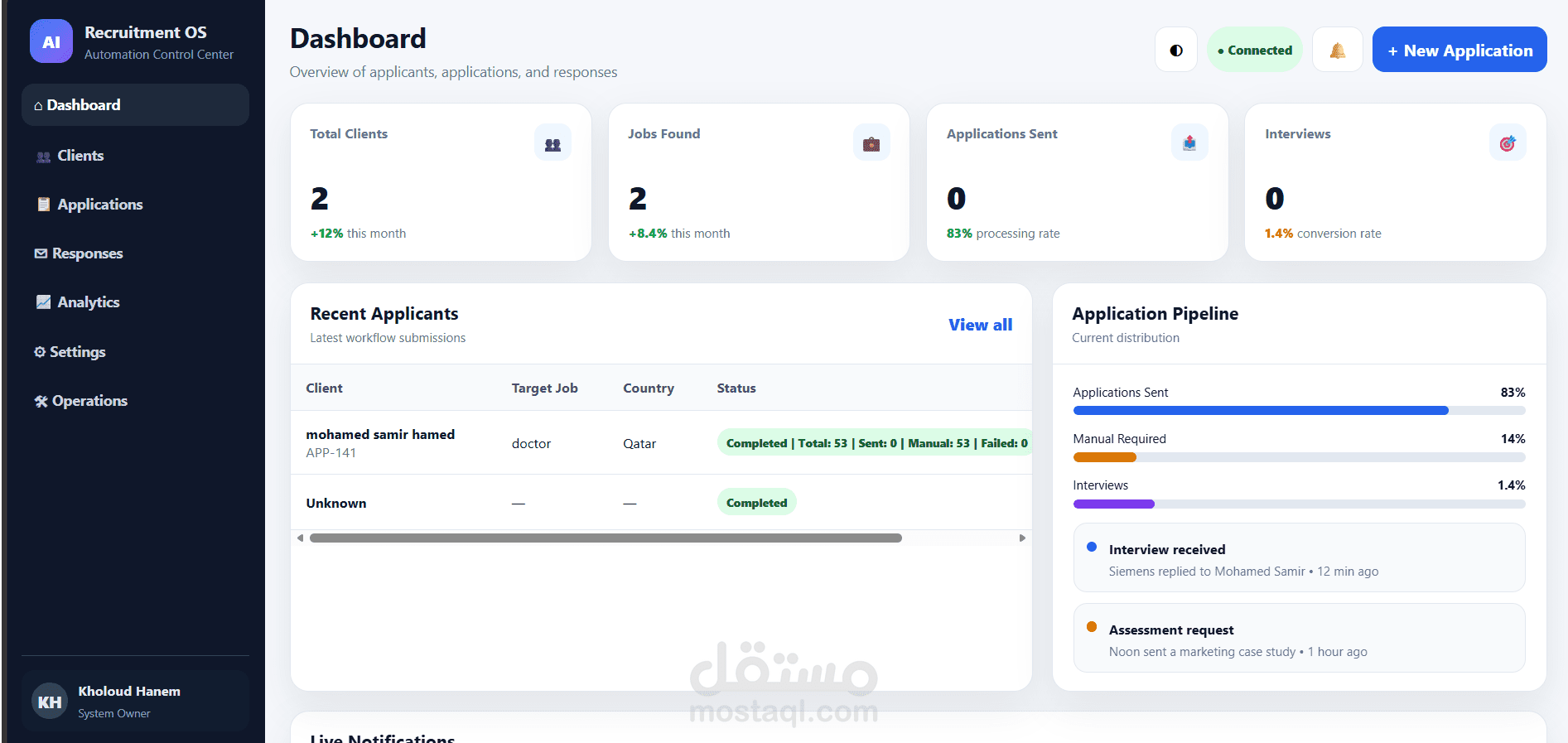The height and width of the screenshot is (743, 1568).
Task: Click the applicants table horizontal scrollbar
Action: (x=605, y=538)
